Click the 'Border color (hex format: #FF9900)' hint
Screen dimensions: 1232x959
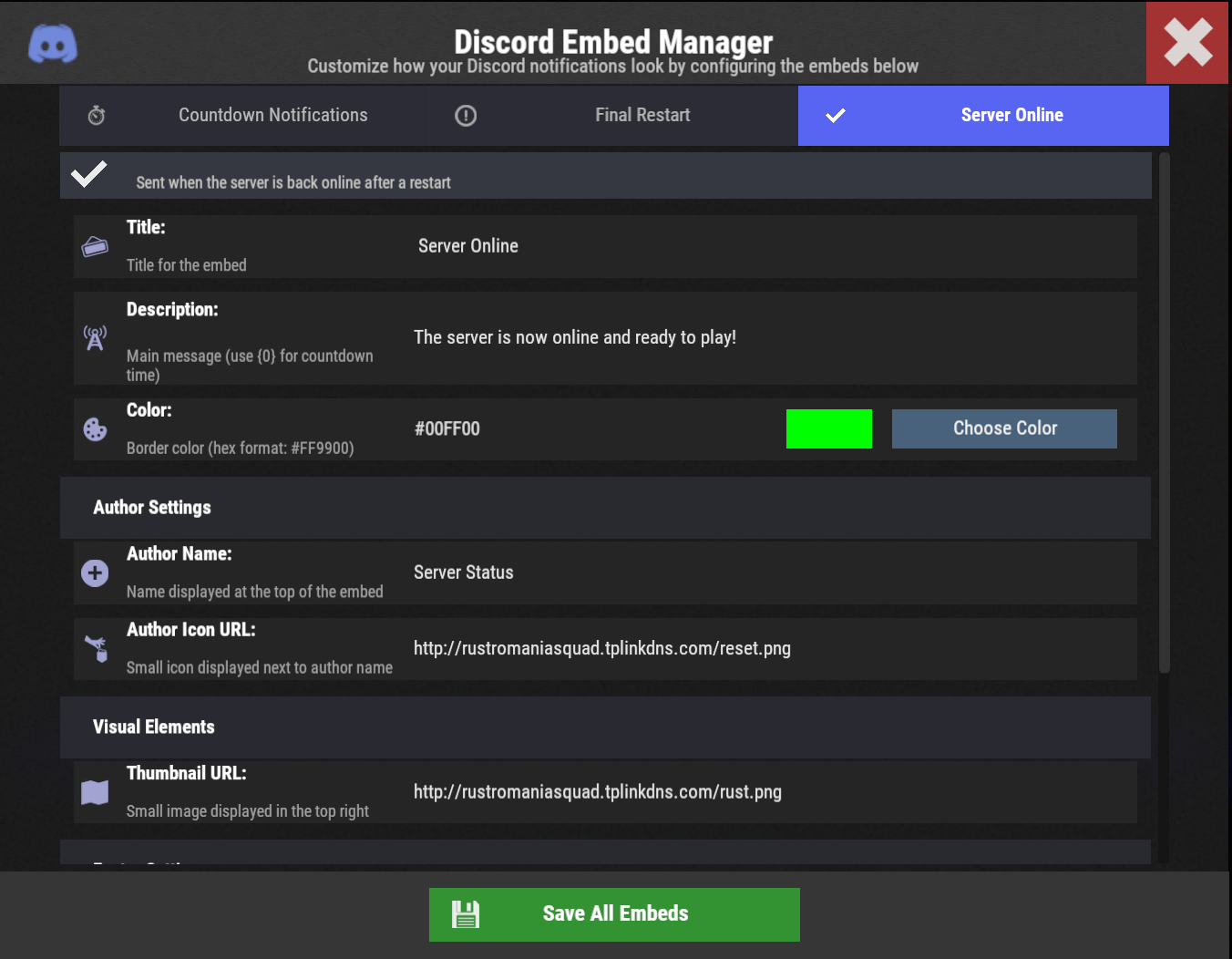[241, 449]
